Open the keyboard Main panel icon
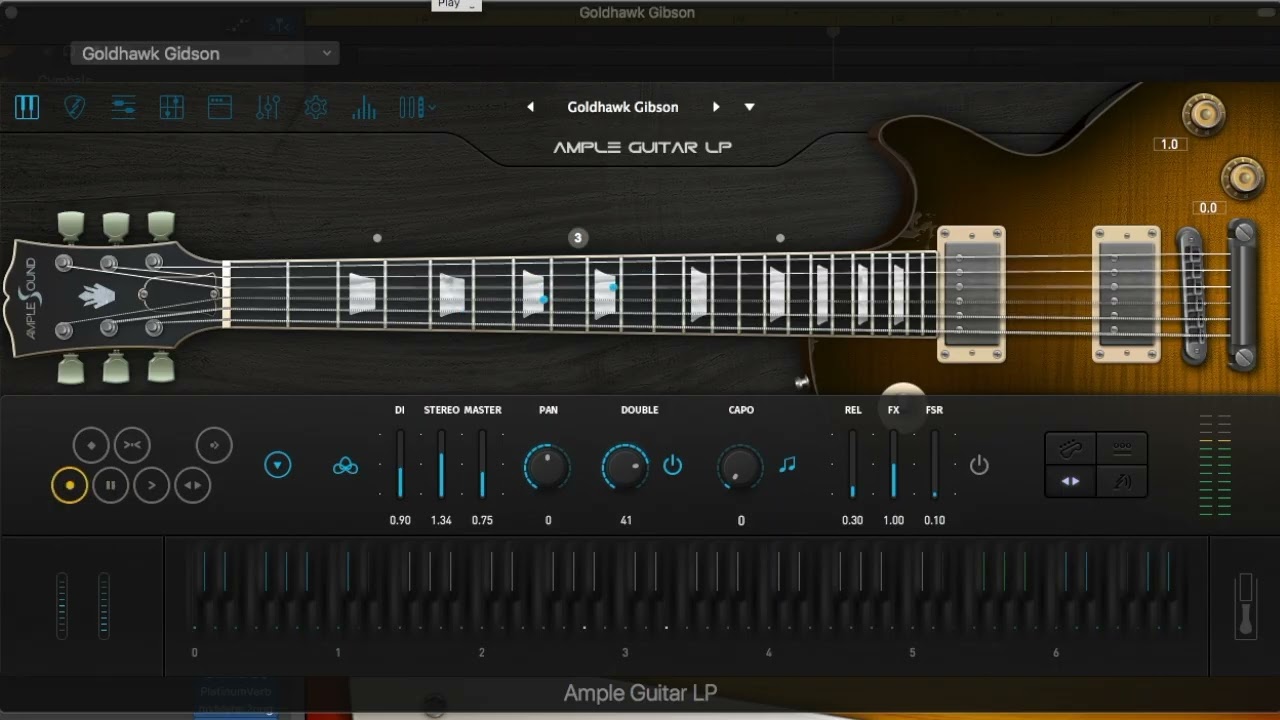 coord(27,107)
